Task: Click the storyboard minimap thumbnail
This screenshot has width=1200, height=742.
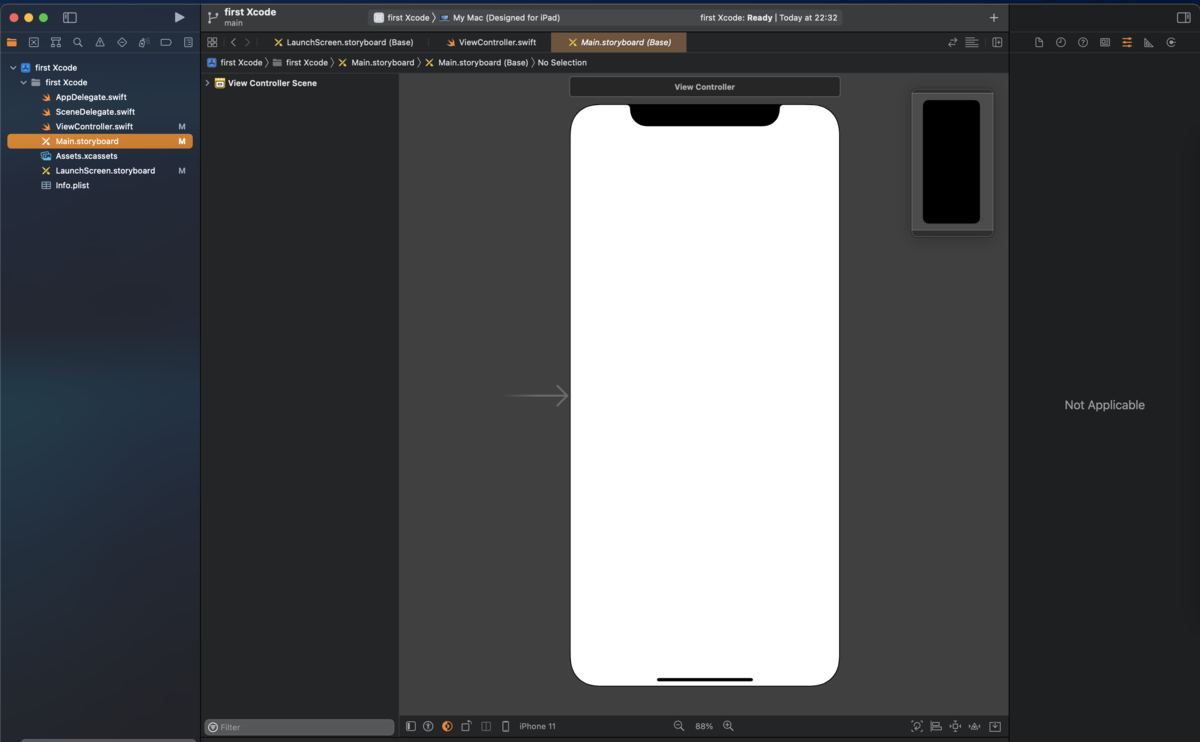Action: click(952, 162)
